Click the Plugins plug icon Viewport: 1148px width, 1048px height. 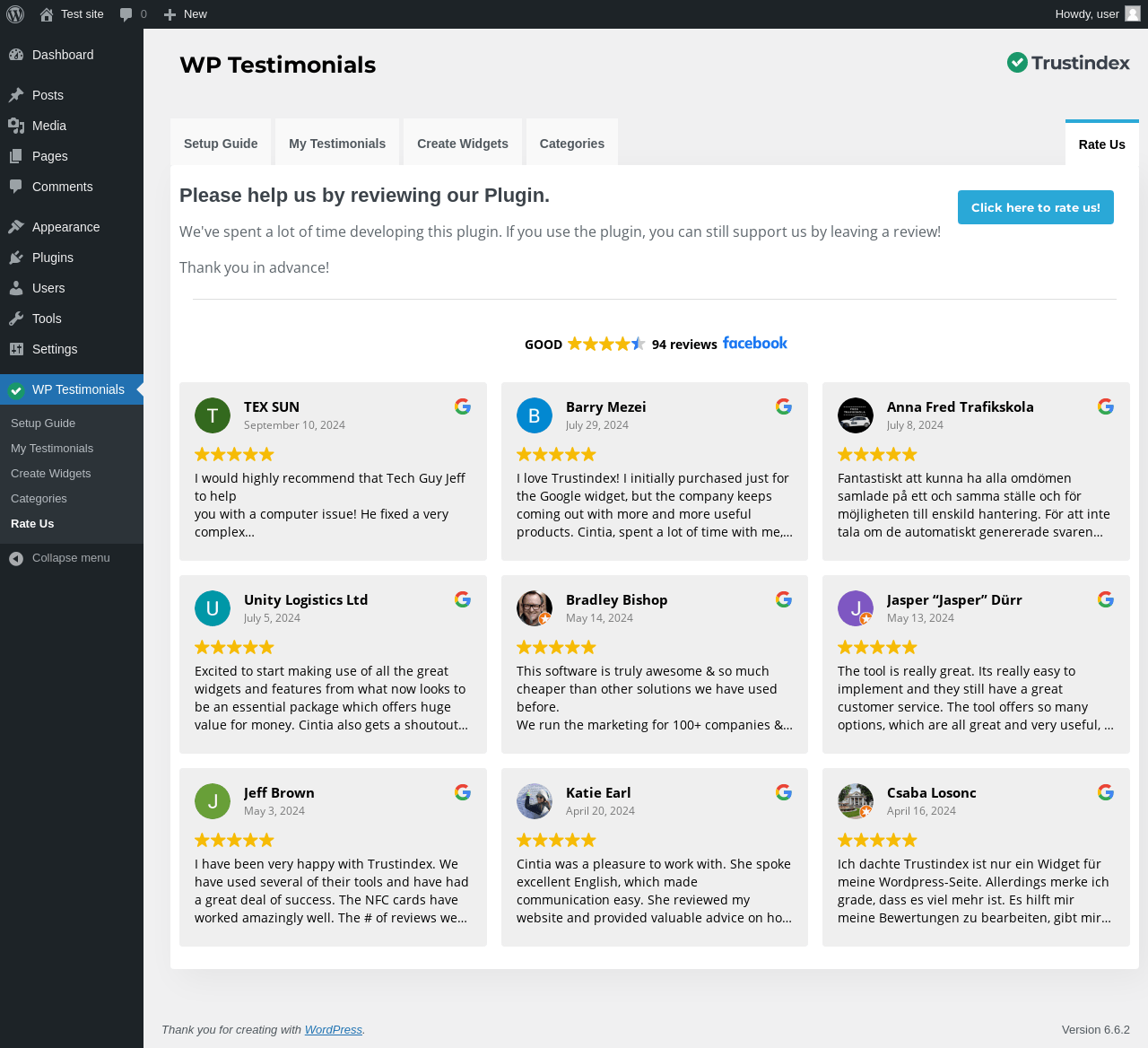tap(16, 258)
